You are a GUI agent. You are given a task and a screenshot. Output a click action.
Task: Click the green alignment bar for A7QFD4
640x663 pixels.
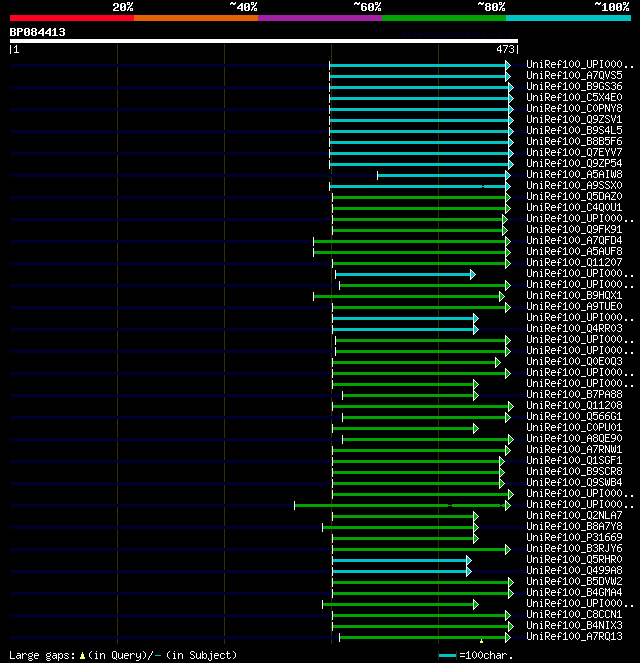tap(412, 241)
